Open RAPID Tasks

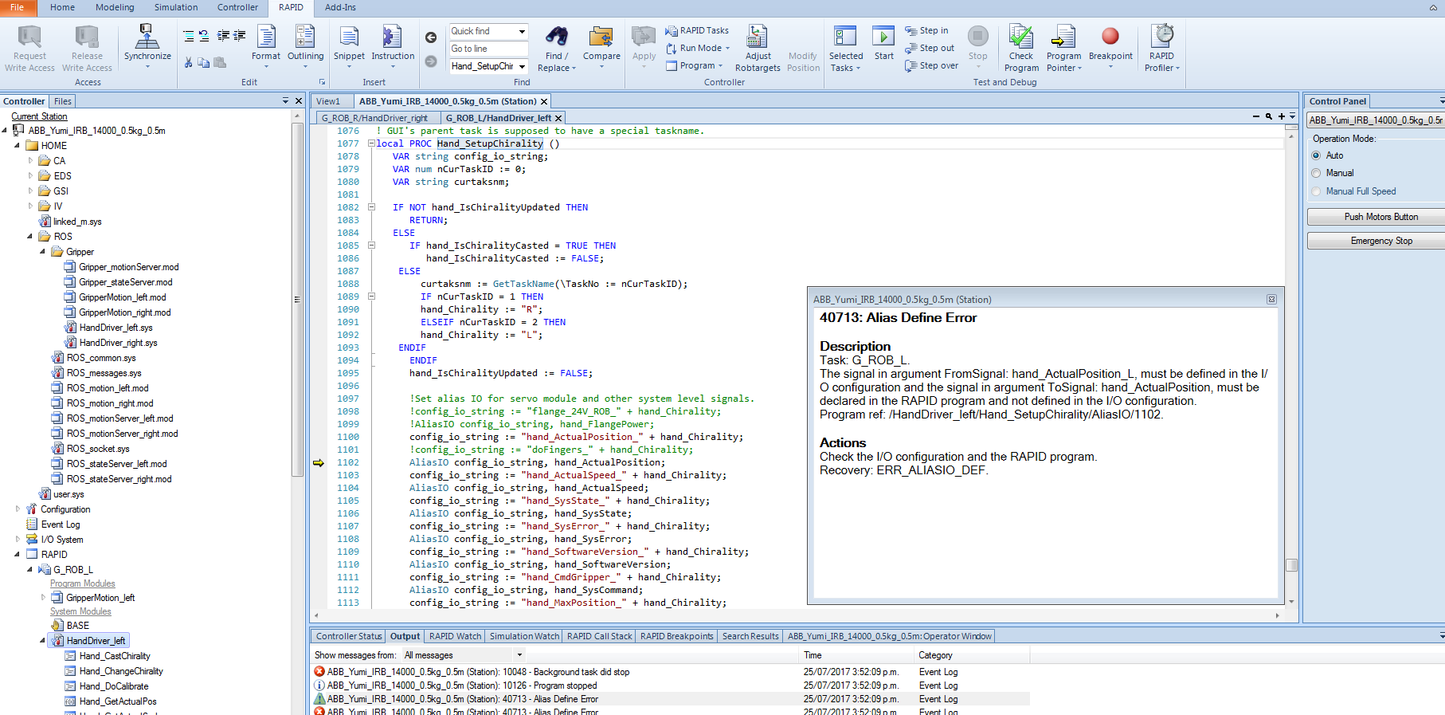pyautogui.click(x=698, y=31)
